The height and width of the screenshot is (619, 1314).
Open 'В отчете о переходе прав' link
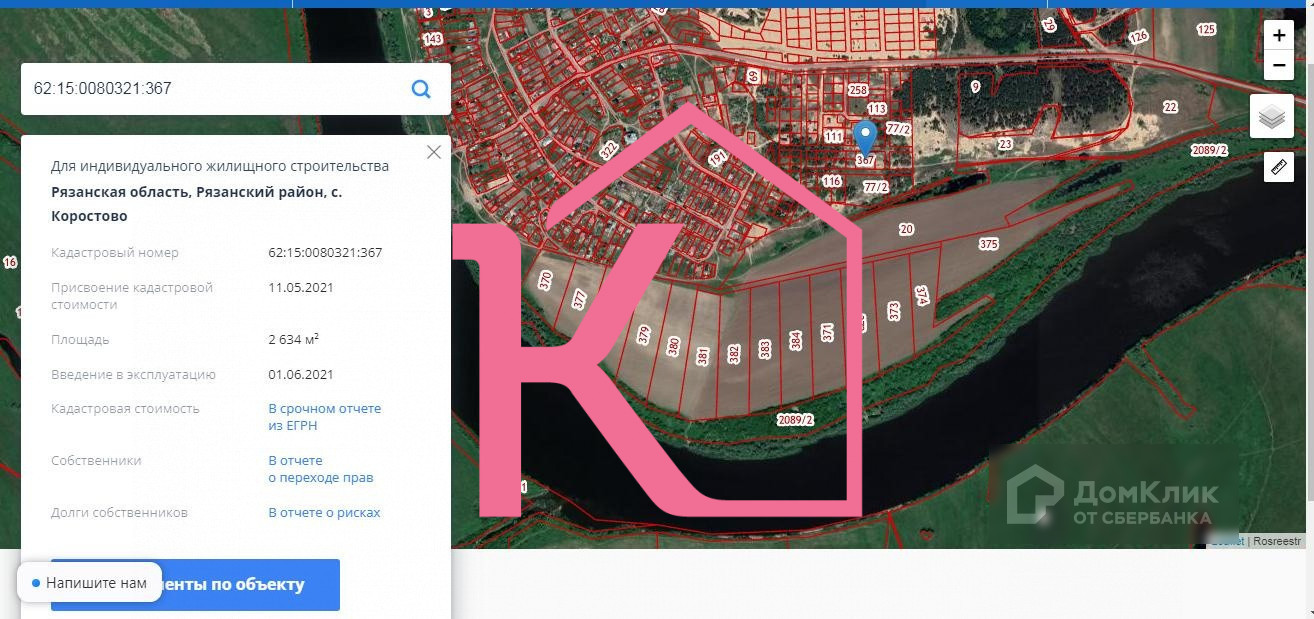tap(321, 469)
